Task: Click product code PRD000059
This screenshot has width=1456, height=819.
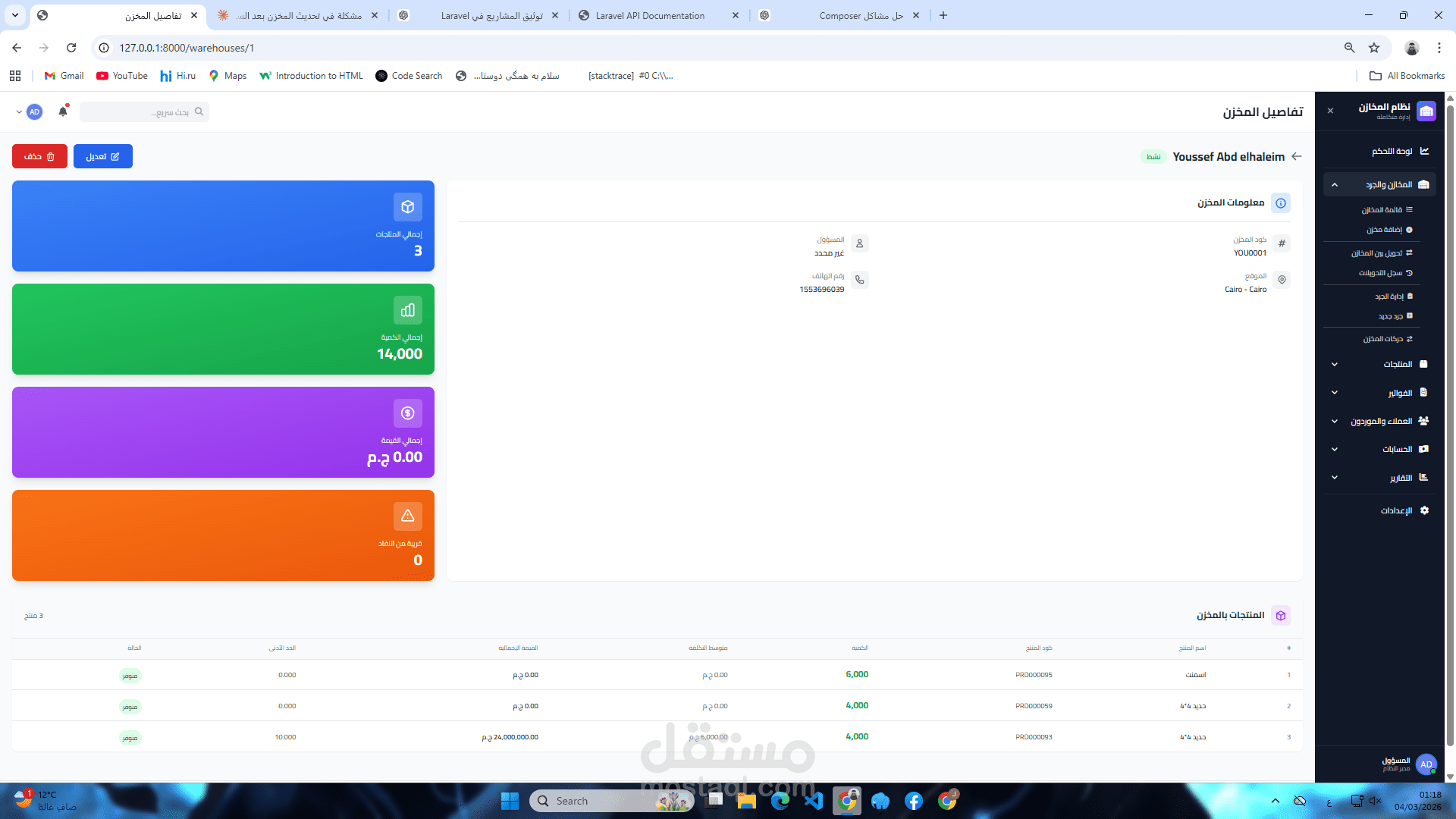Action: (1034, 706)
